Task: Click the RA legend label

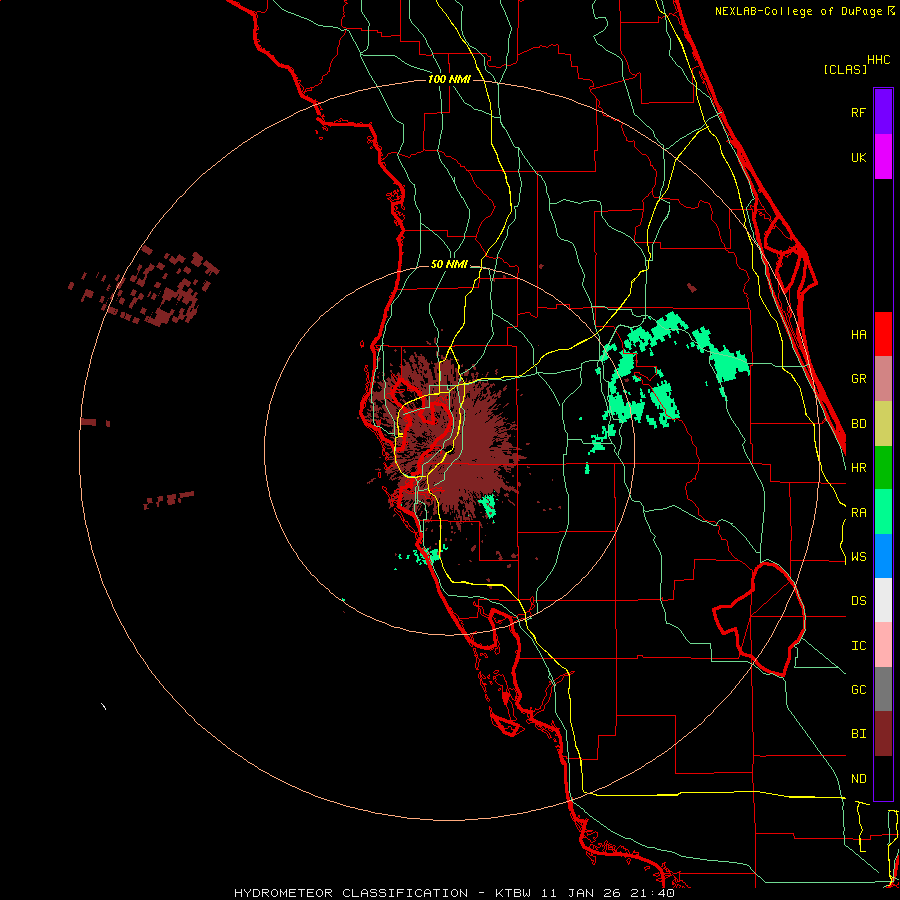Action: [x=858, y=513]
